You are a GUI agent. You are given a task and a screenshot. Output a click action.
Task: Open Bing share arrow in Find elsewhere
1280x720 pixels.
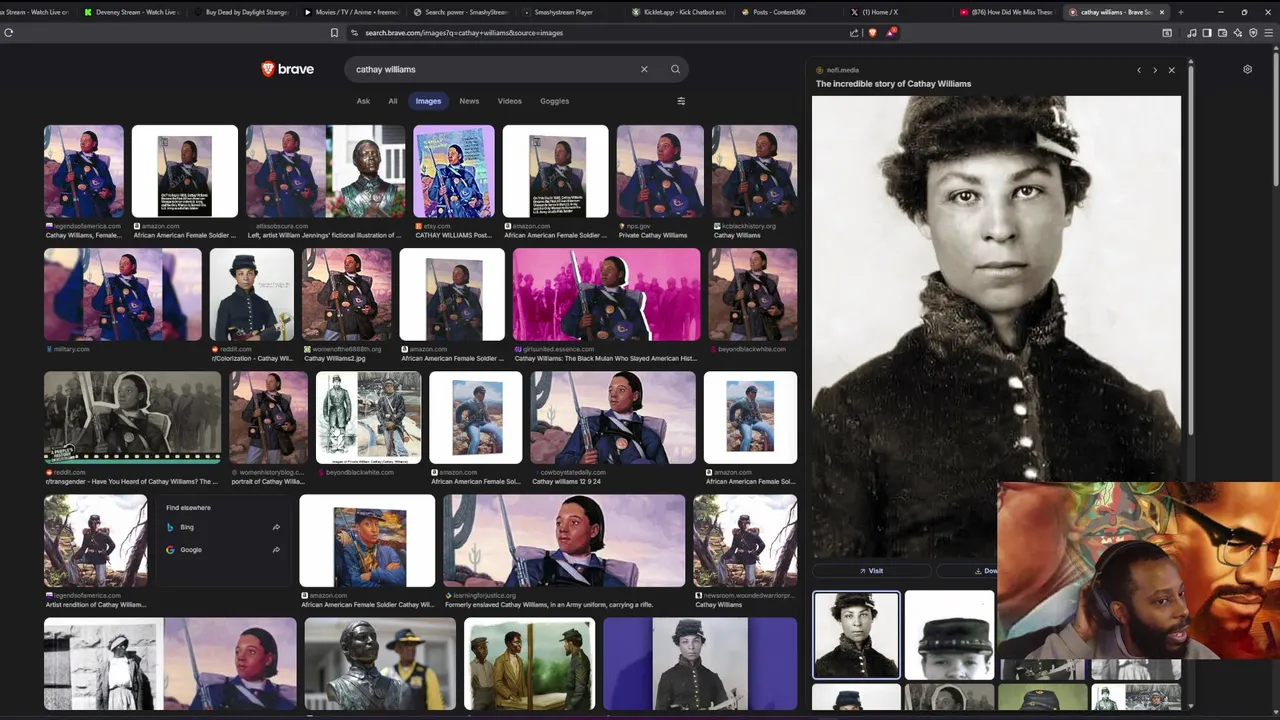tap(276, 527)
